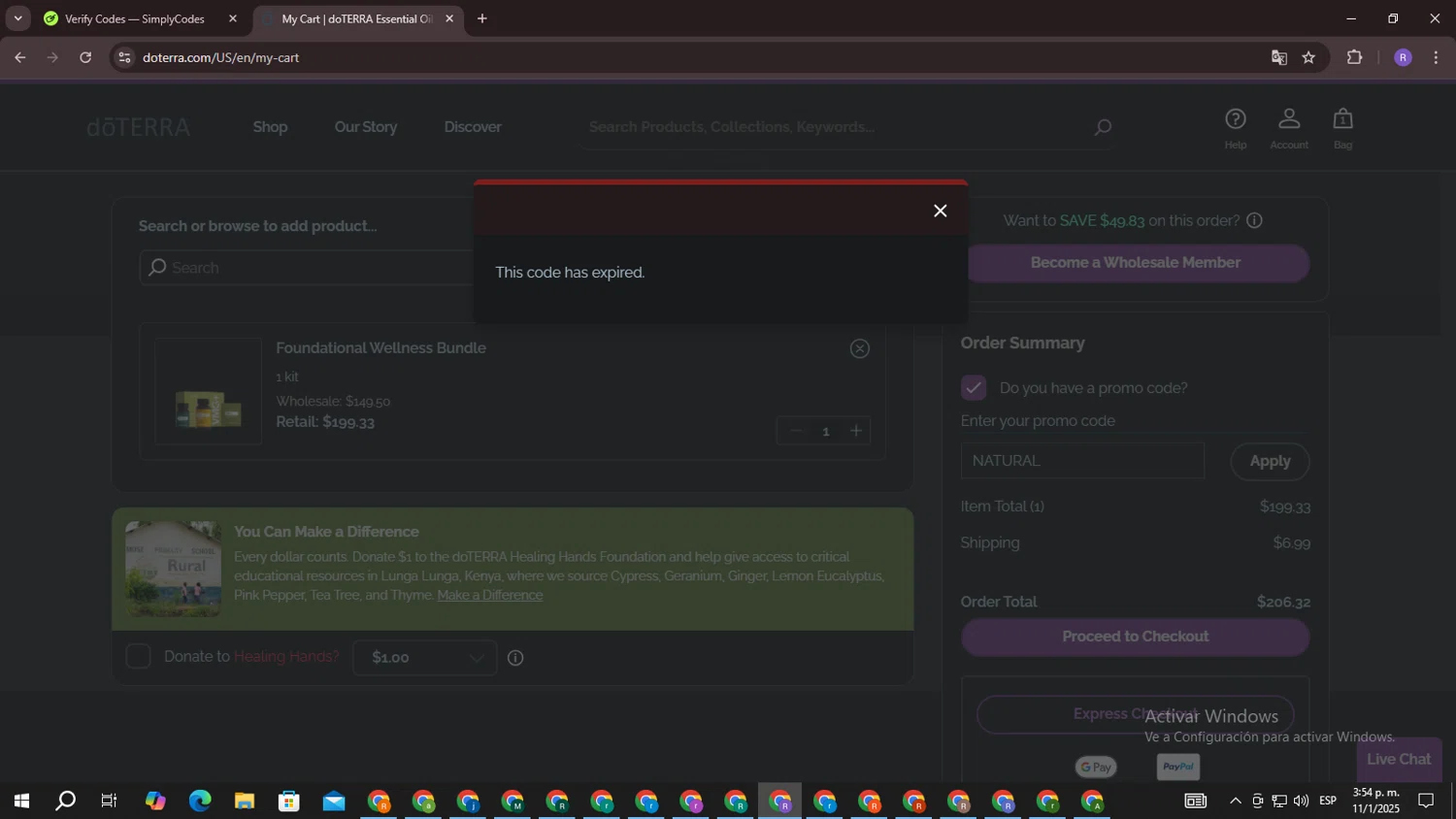The height and width of the screenshot is (819, 1456).
Task: Click the Rural school donation image
Action: click(x=173, y=569)
